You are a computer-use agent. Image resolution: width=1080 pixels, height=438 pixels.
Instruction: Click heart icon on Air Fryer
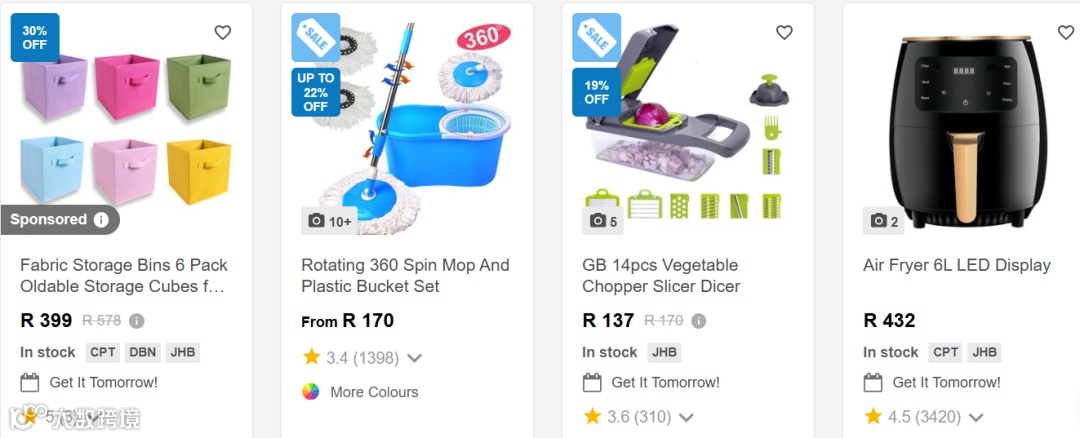click(1065, 33)
